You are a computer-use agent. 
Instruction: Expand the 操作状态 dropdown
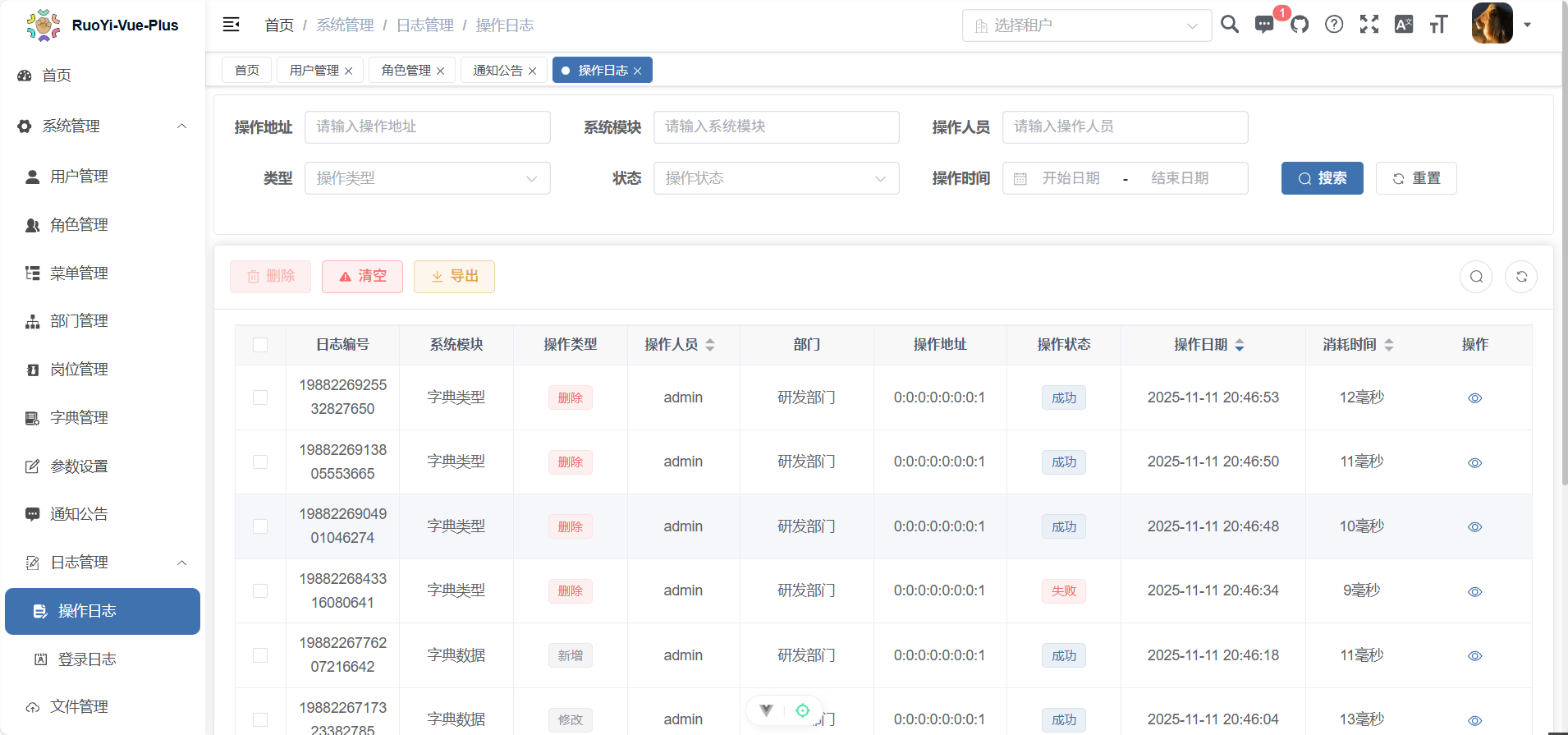[776, 178]
